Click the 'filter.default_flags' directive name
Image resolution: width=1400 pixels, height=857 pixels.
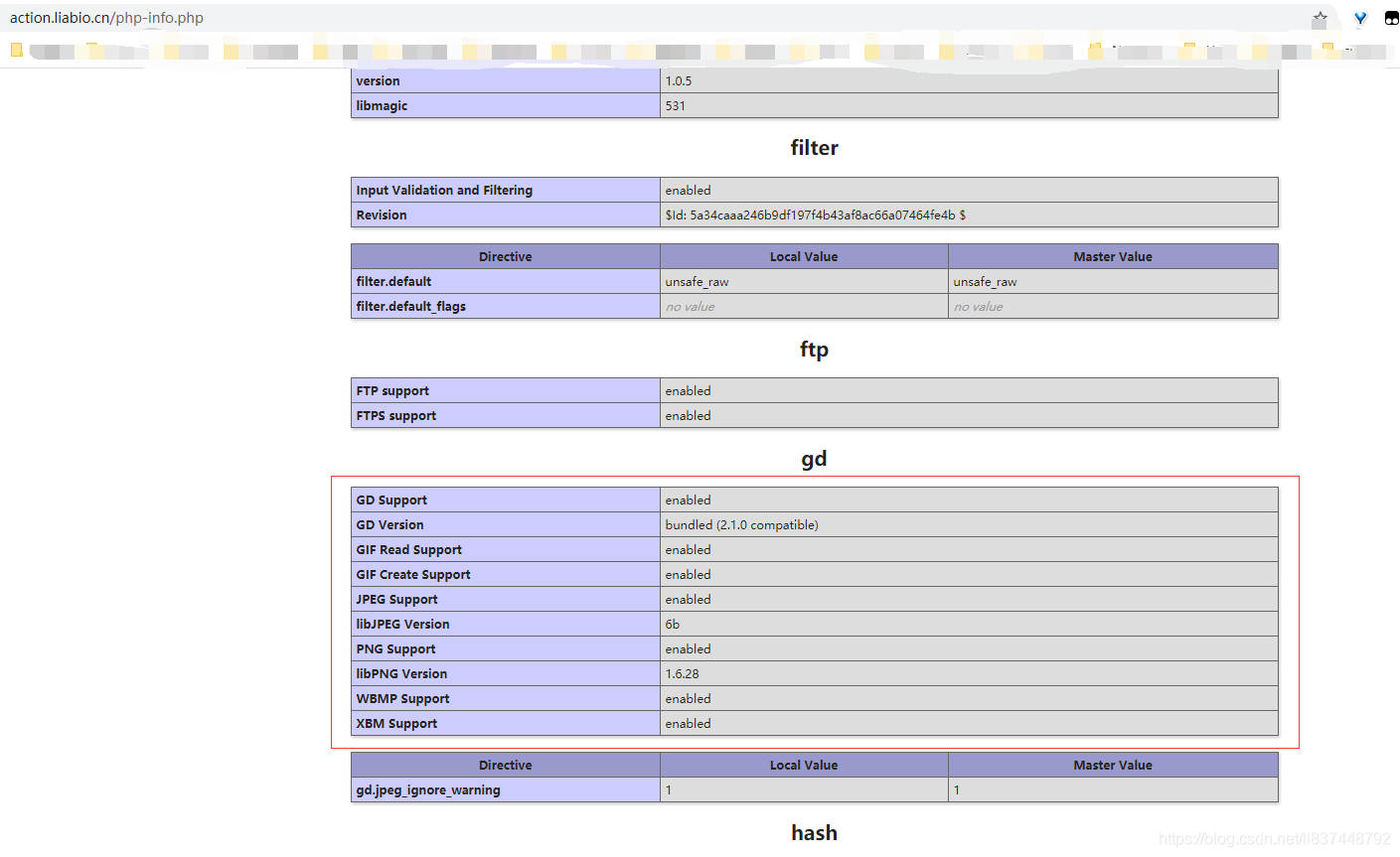[410, 307]
